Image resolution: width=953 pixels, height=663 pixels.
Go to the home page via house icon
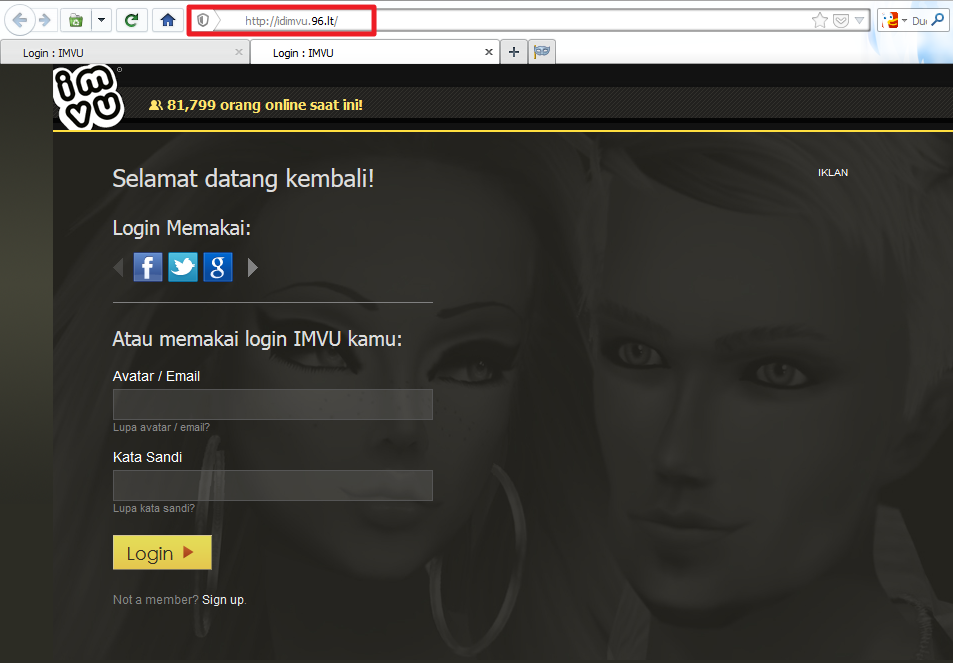(x=168, y=21)
